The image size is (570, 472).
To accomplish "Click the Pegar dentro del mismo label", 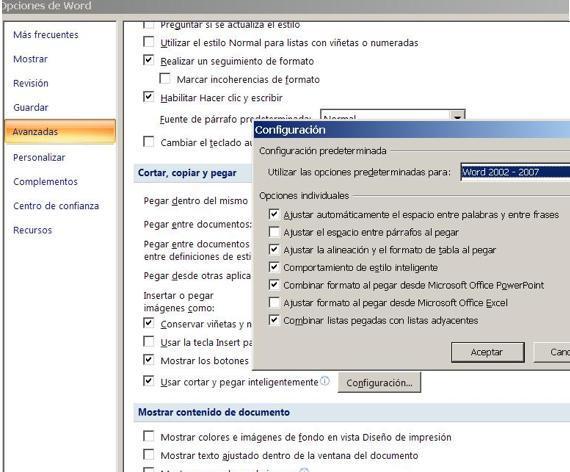I will (x=196, y=201).
